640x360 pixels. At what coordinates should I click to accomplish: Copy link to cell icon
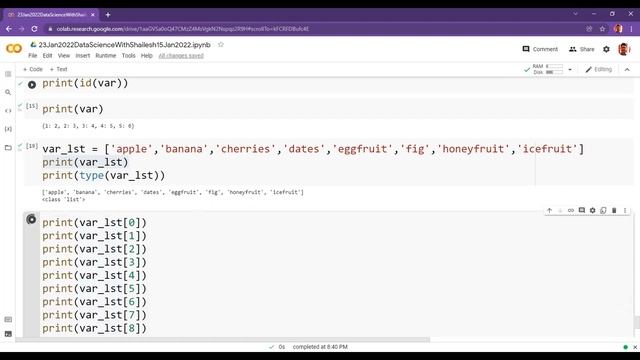[x=571, y=210]
